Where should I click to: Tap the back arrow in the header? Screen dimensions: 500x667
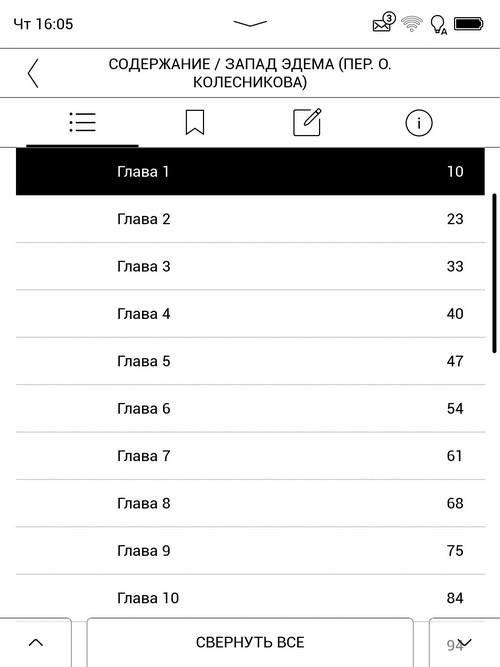[33, 73]
